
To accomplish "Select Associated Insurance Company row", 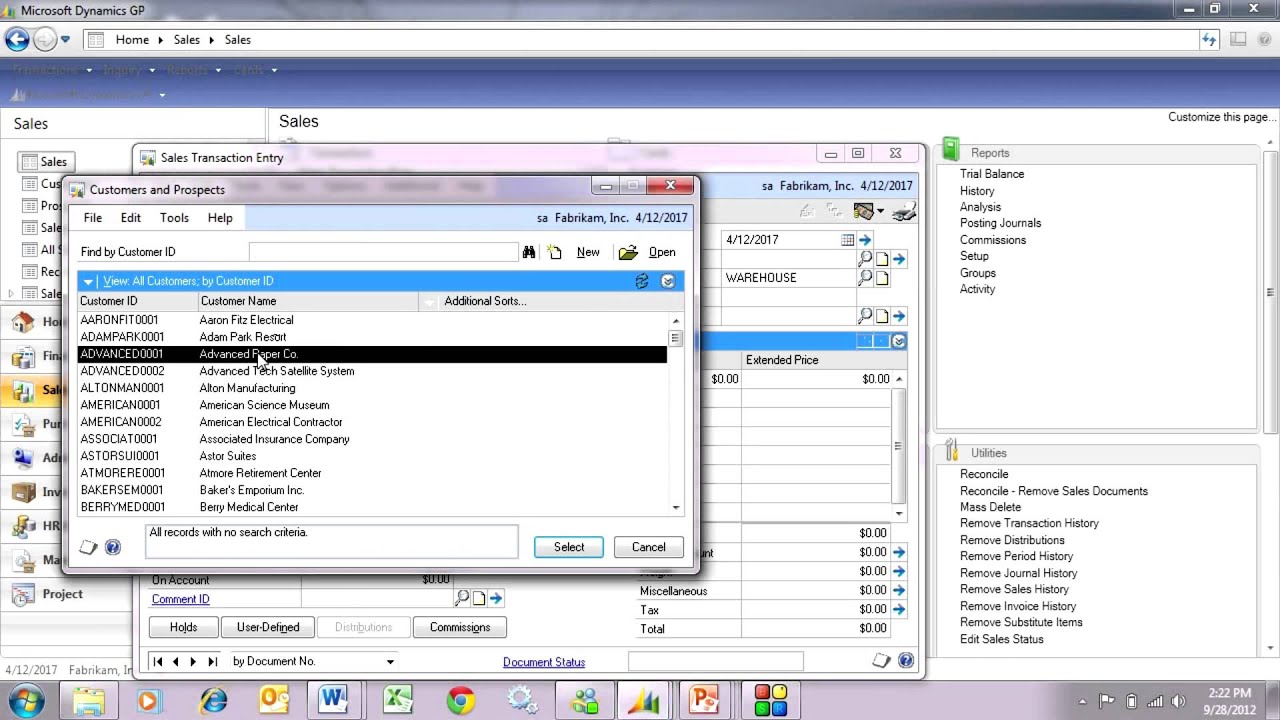I will pyautogui.click(x=372, y=439).
